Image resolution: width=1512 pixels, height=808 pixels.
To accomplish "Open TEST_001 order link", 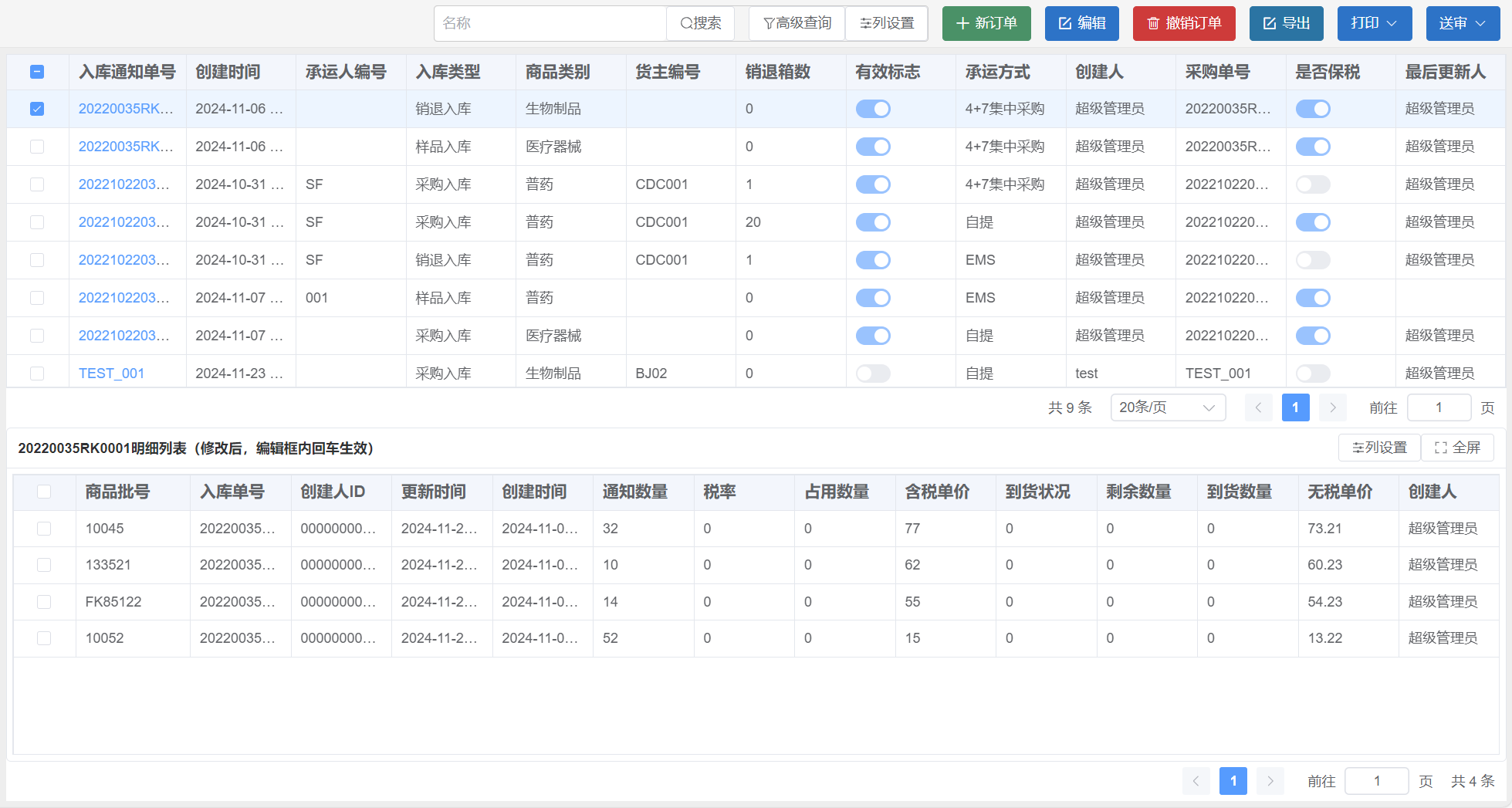I will click(x=111, y=374).
